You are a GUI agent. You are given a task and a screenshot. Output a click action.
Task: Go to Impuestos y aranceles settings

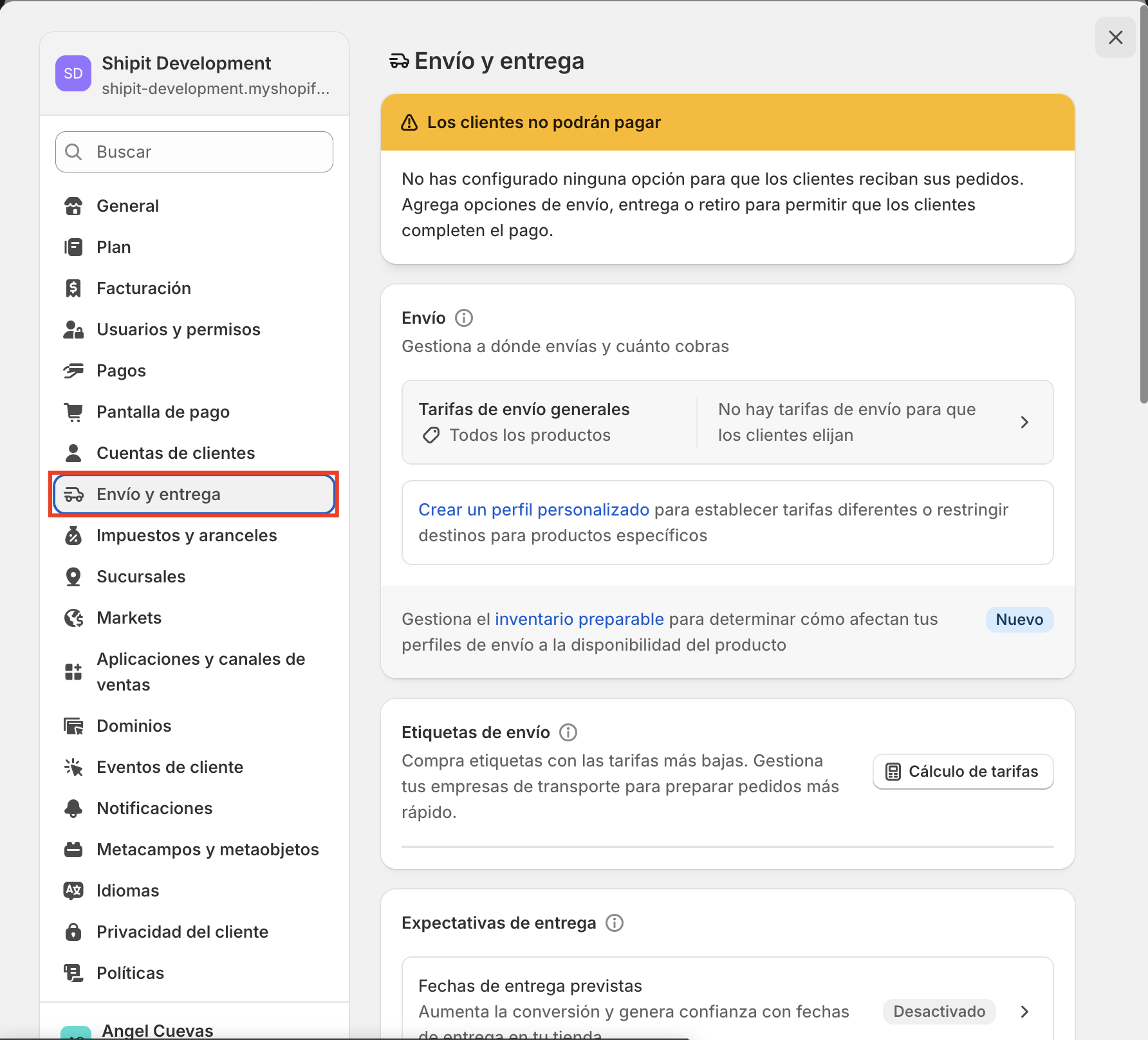click(187, 535)
